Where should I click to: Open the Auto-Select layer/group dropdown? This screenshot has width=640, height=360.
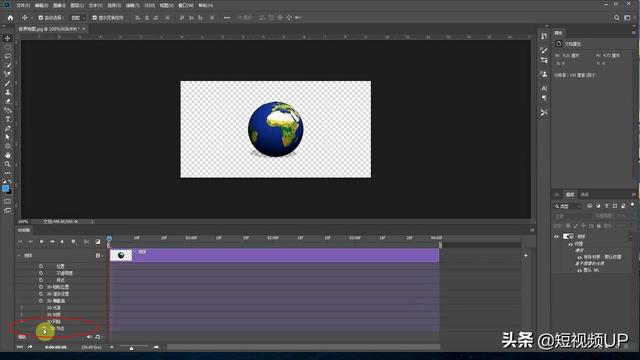pos(78,18)
